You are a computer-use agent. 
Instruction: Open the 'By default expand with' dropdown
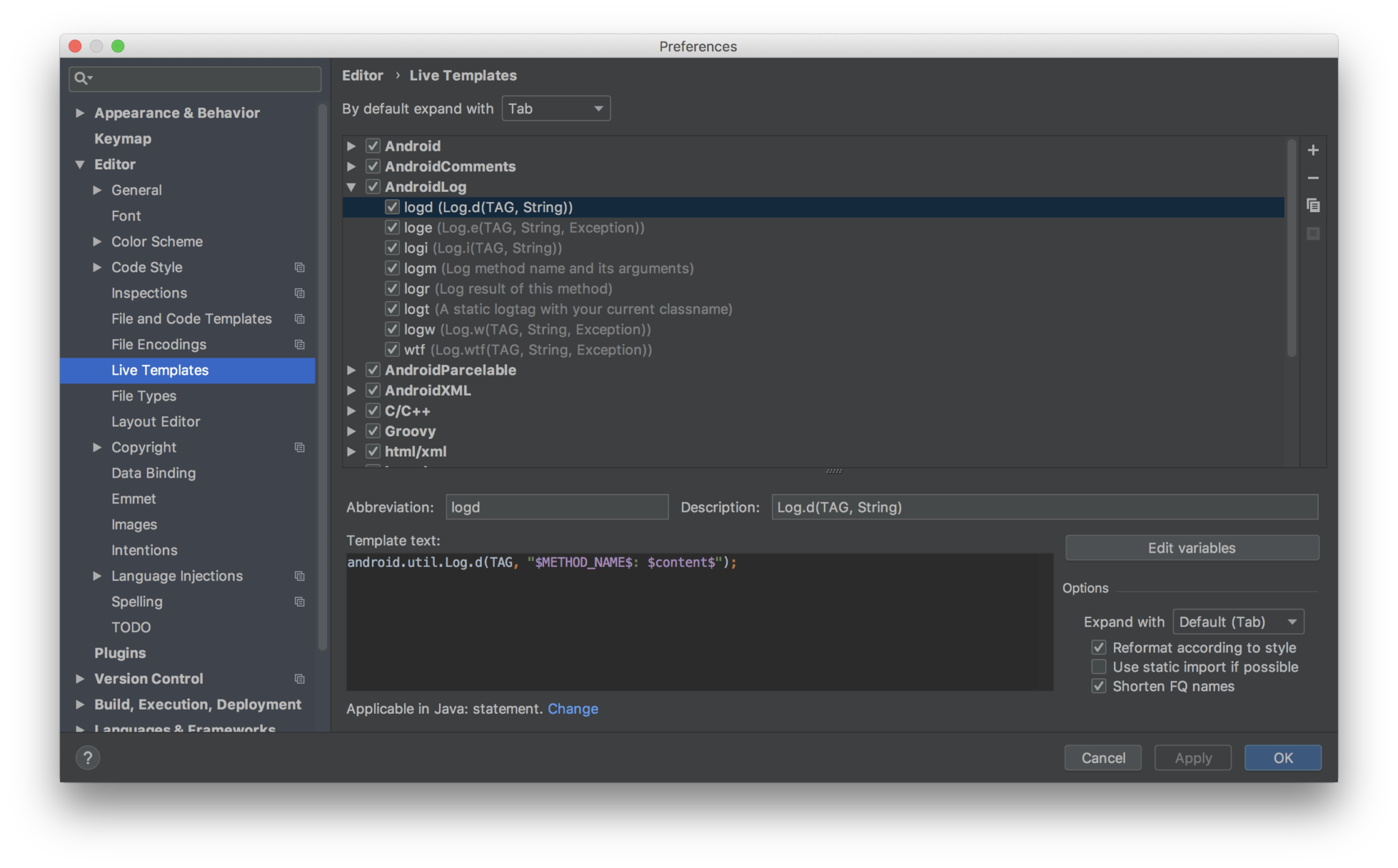pyautogui.click(x=555, y=108)
